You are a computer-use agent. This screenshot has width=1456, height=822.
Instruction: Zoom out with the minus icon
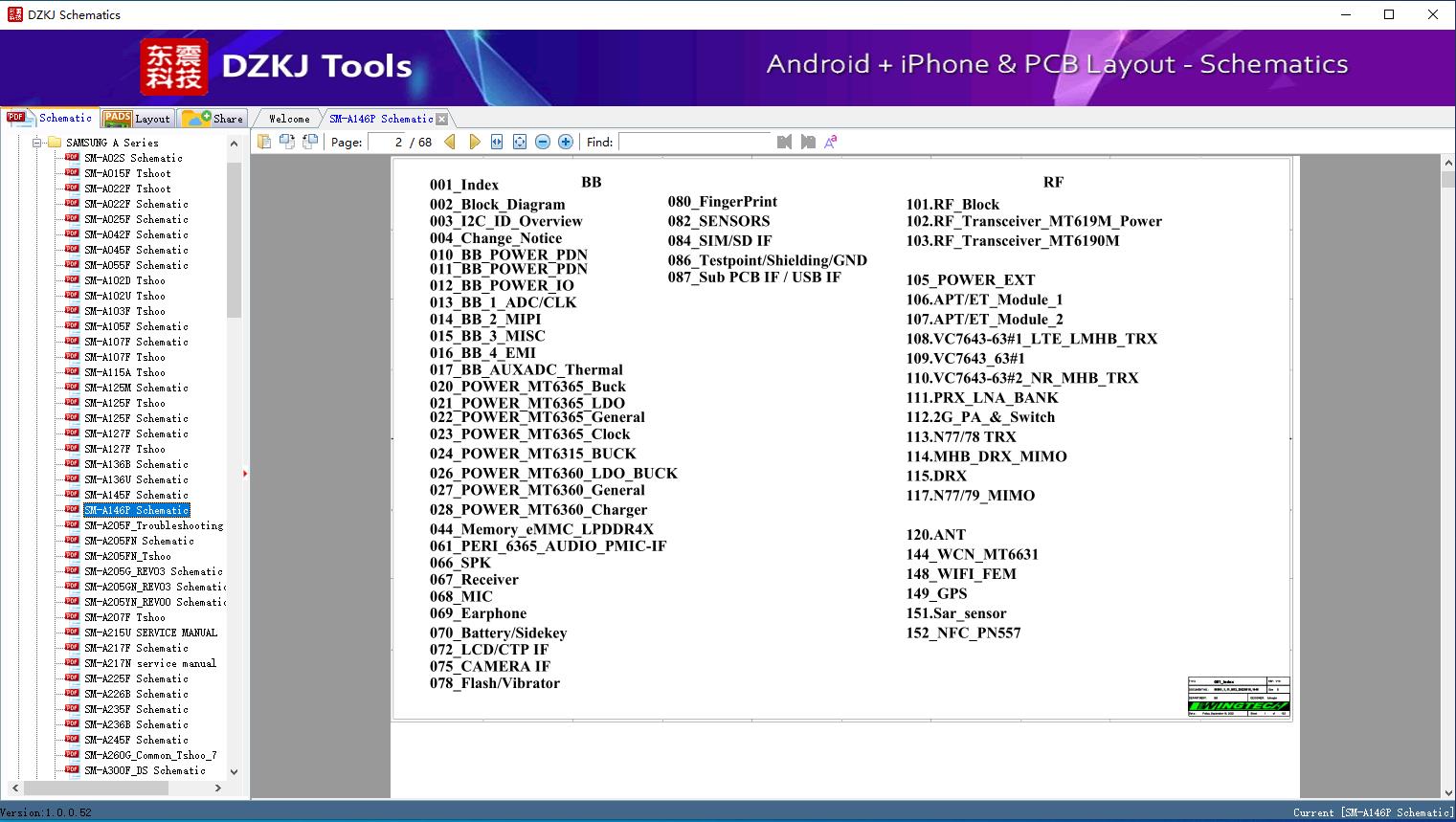543,142
